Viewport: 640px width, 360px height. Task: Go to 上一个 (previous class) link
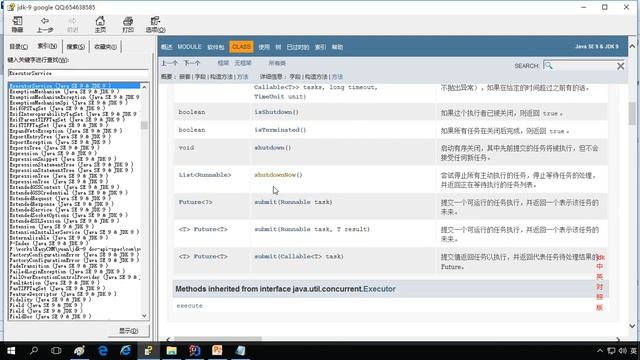169,63
